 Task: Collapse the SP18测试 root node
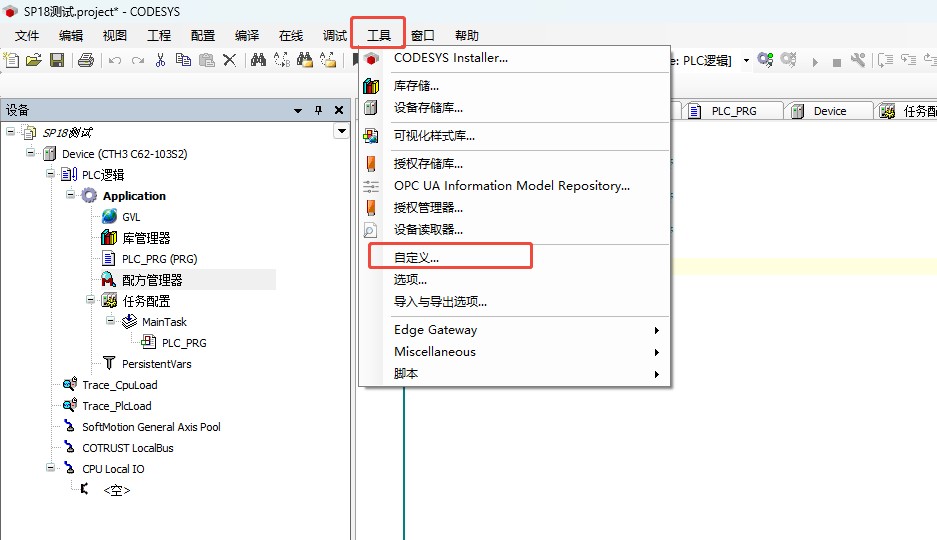pos(10,131)
